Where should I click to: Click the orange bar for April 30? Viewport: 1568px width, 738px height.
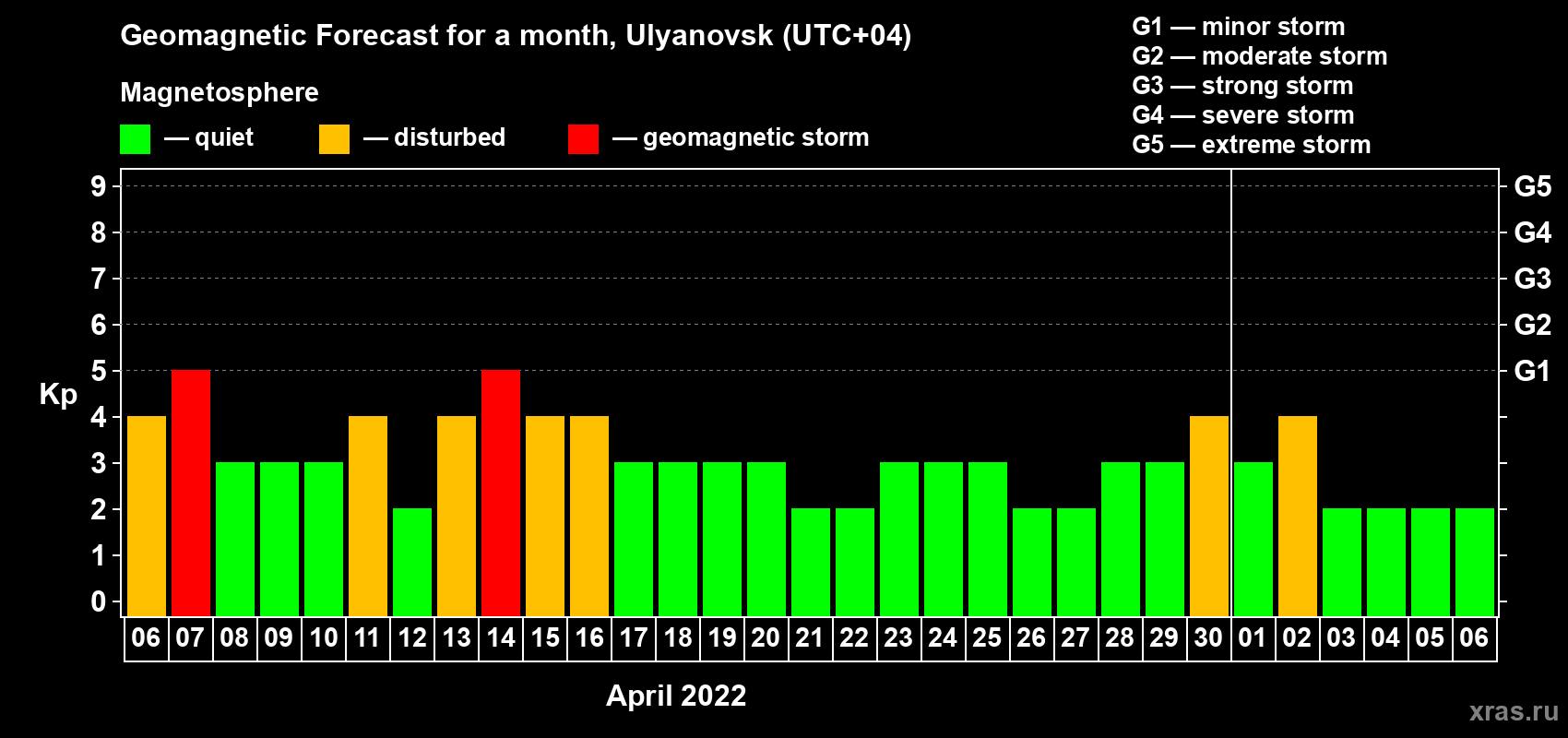(1209, 517)
